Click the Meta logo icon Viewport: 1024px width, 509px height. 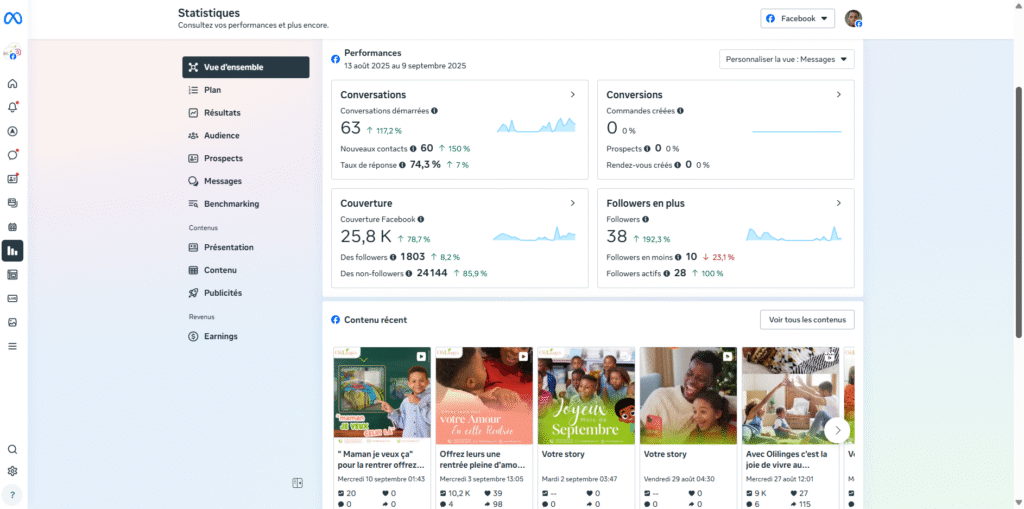click(13, 19)
